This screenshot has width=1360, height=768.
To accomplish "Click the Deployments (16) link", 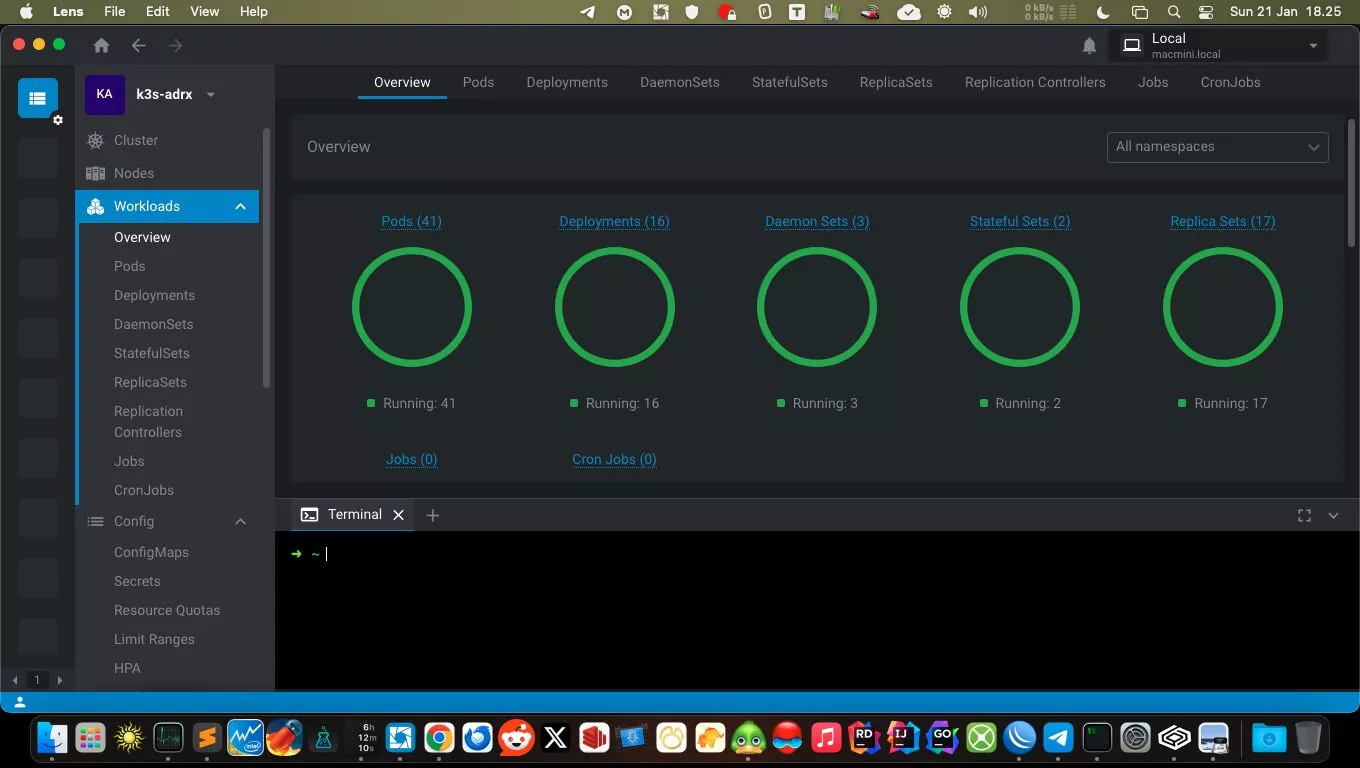I will [x=614, y=221].
